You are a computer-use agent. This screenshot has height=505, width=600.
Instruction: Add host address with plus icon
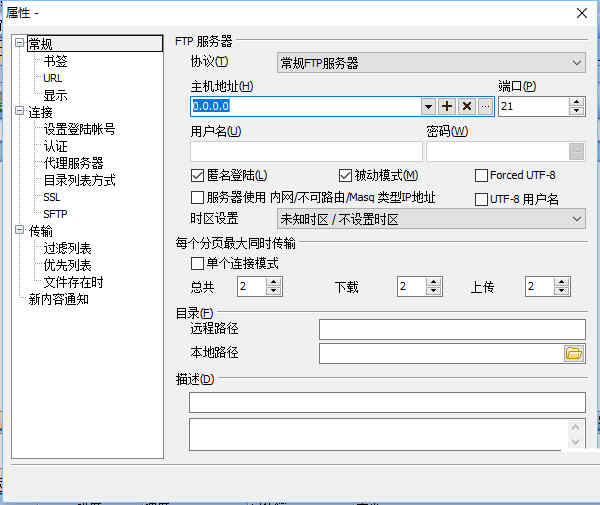click(447, 106)
